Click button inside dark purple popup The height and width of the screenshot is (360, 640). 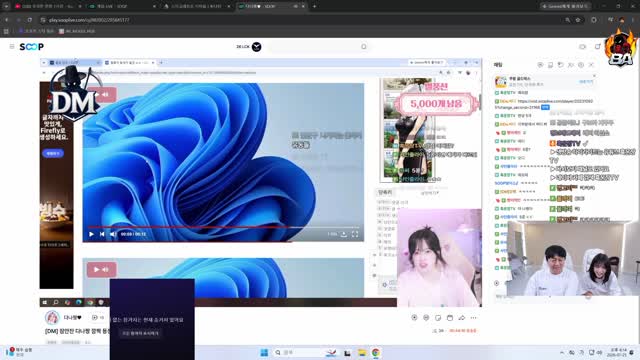(x=140, y=333)
